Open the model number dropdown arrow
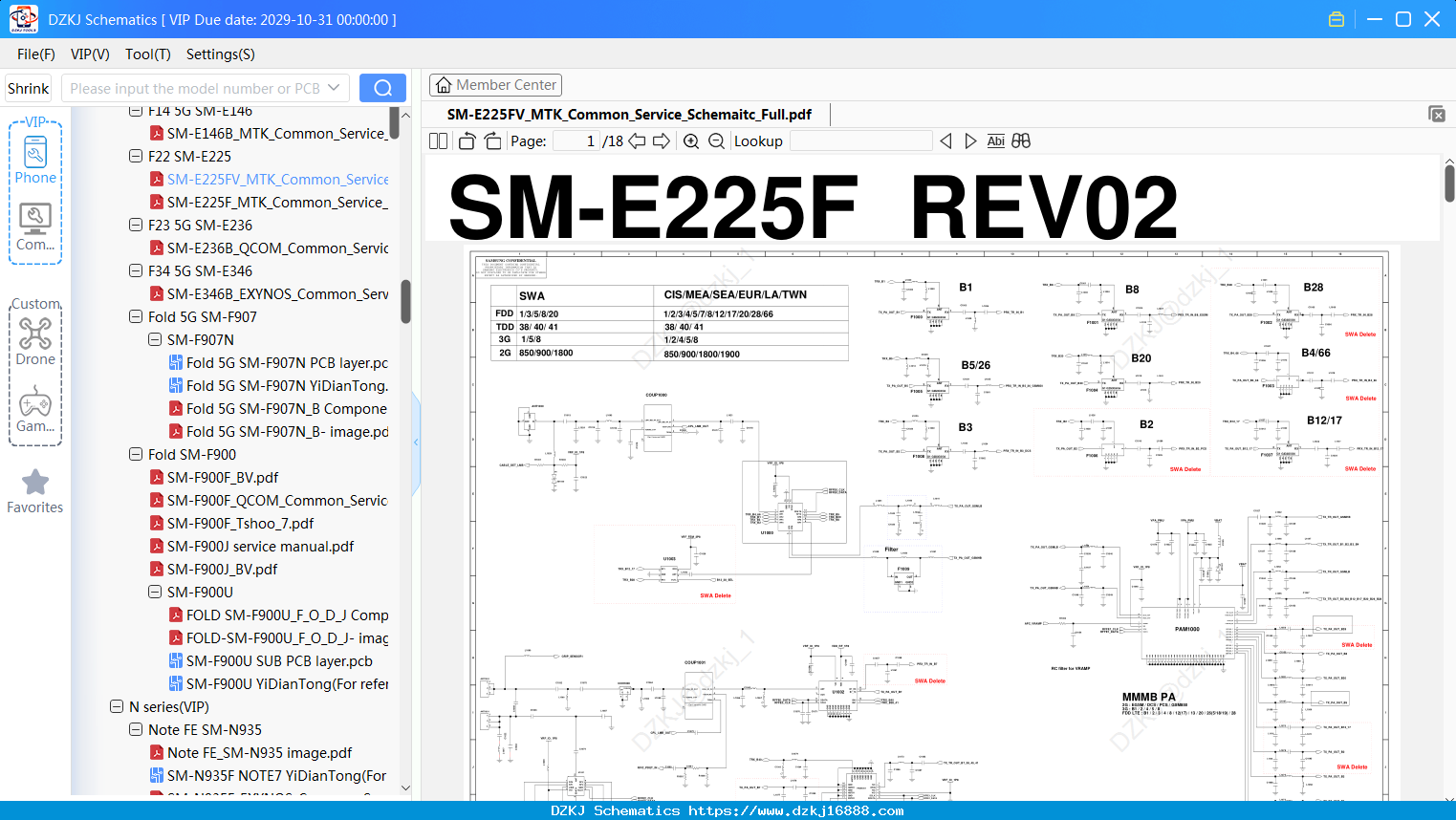1456x820 pixels. [x=334, y=88]
